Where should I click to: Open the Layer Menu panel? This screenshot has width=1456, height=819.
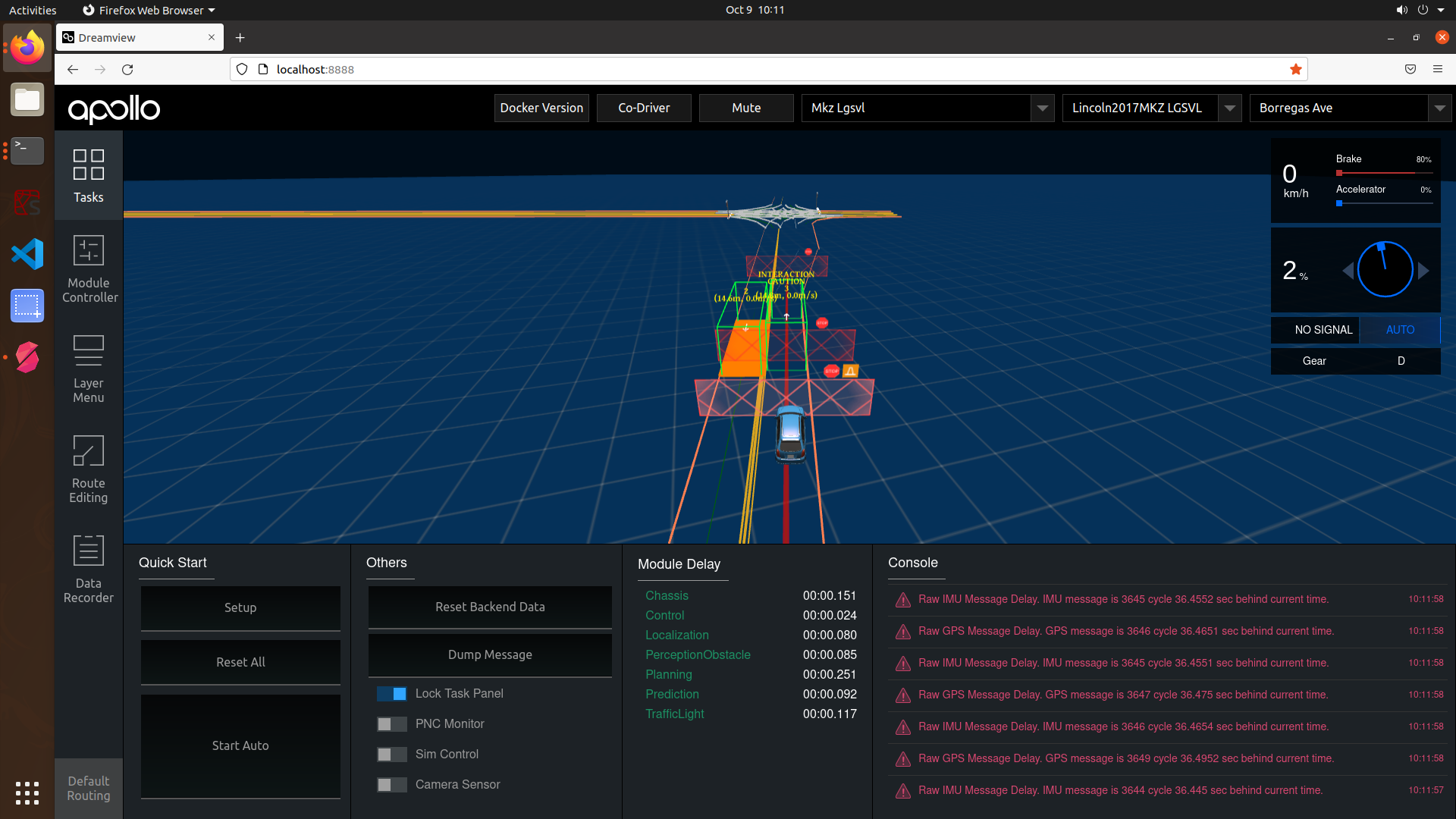pyautogui.click(x=89, y=369)
